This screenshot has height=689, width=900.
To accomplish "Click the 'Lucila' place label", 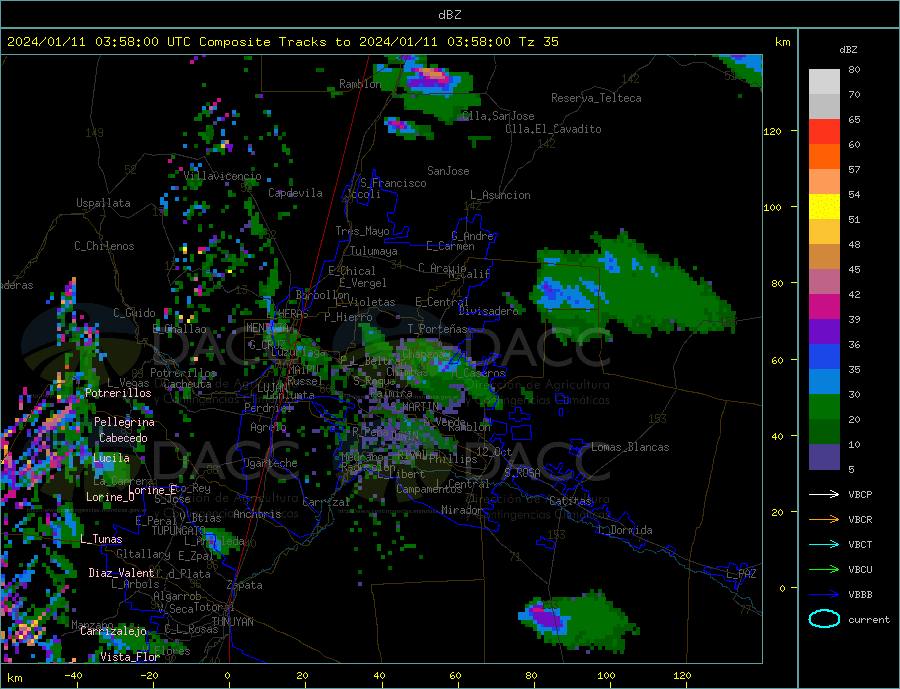I will click(111, 458).
